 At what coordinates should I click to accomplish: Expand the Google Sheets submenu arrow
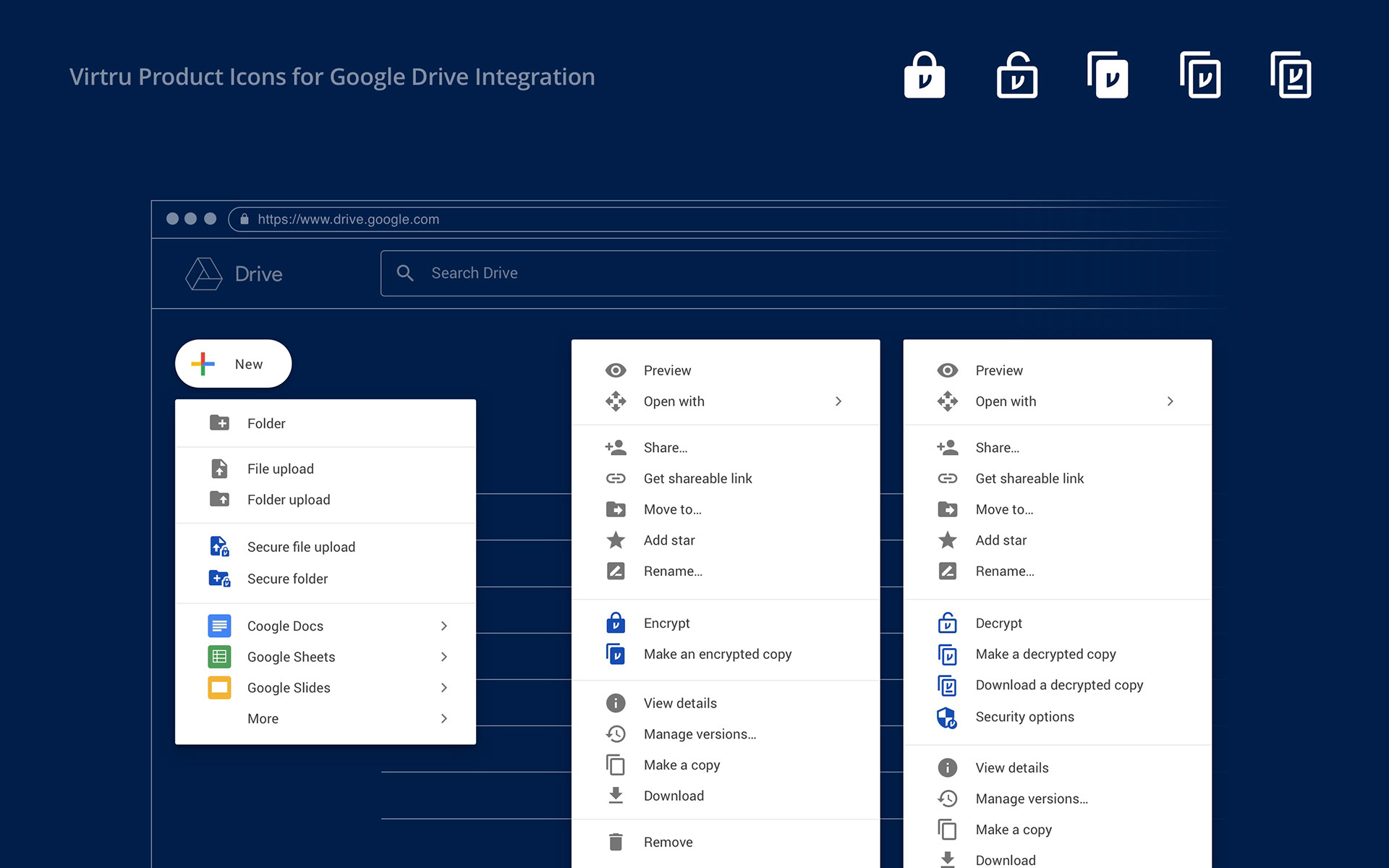(444, 657)
